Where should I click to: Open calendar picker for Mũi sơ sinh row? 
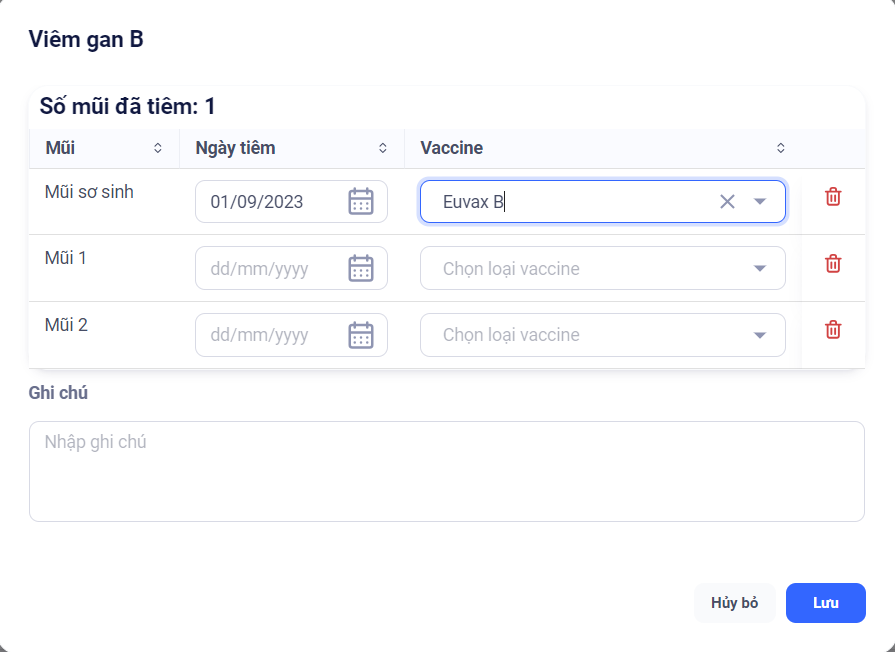[360, 202]
